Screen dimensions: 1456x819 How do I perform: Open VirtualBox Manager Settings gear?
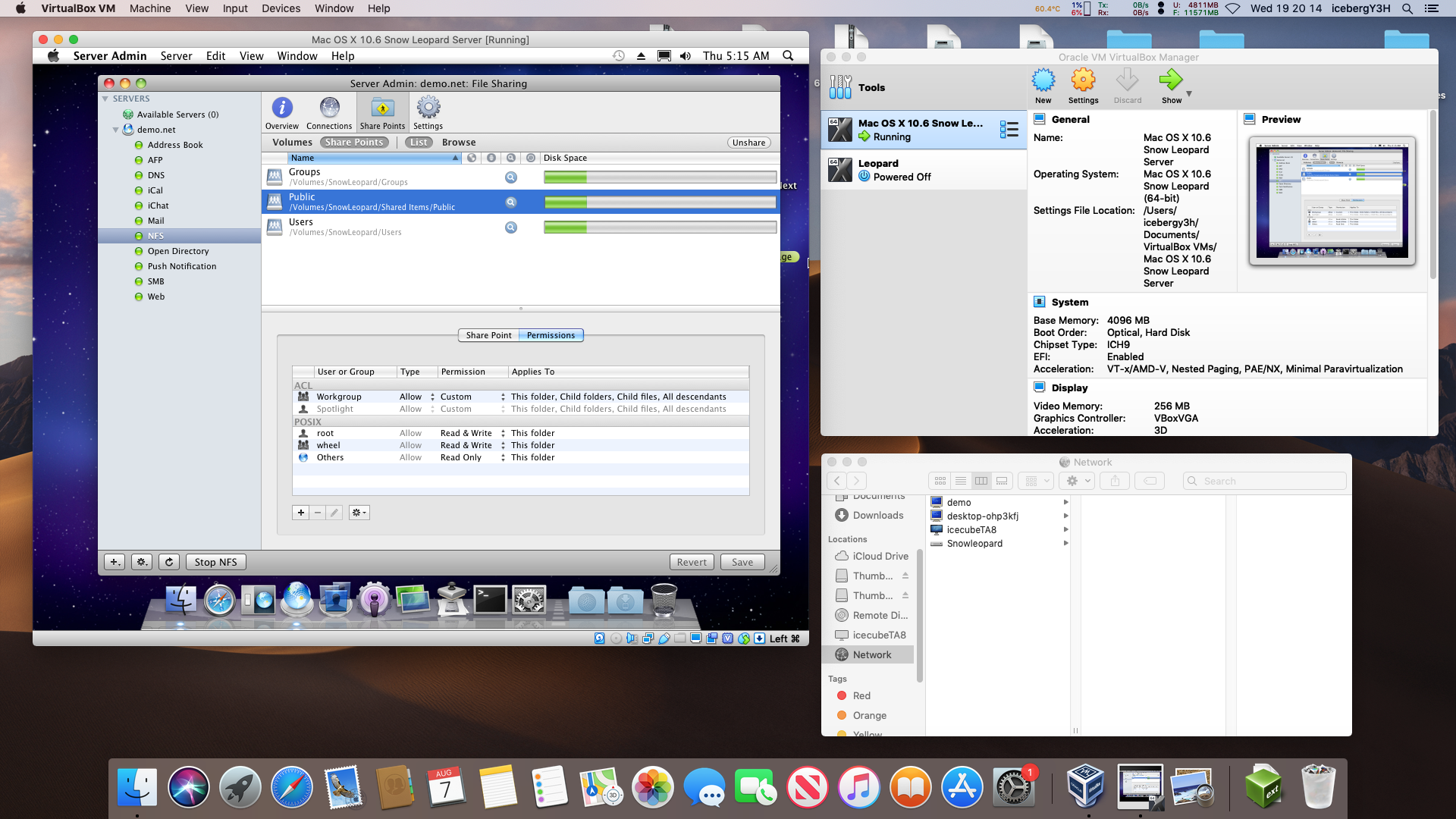pyautogui.click(x=1083, y=86)
